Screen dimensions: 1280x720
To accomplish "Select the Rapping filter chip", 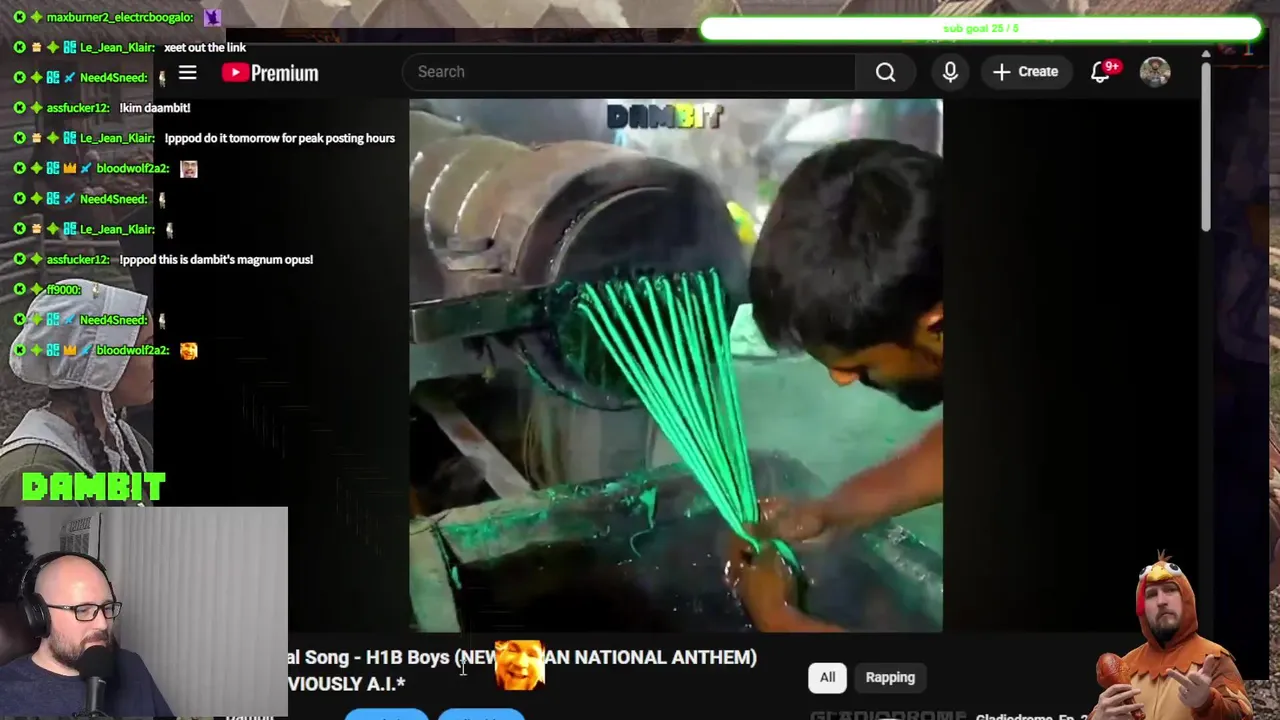I will coord(890,677).
